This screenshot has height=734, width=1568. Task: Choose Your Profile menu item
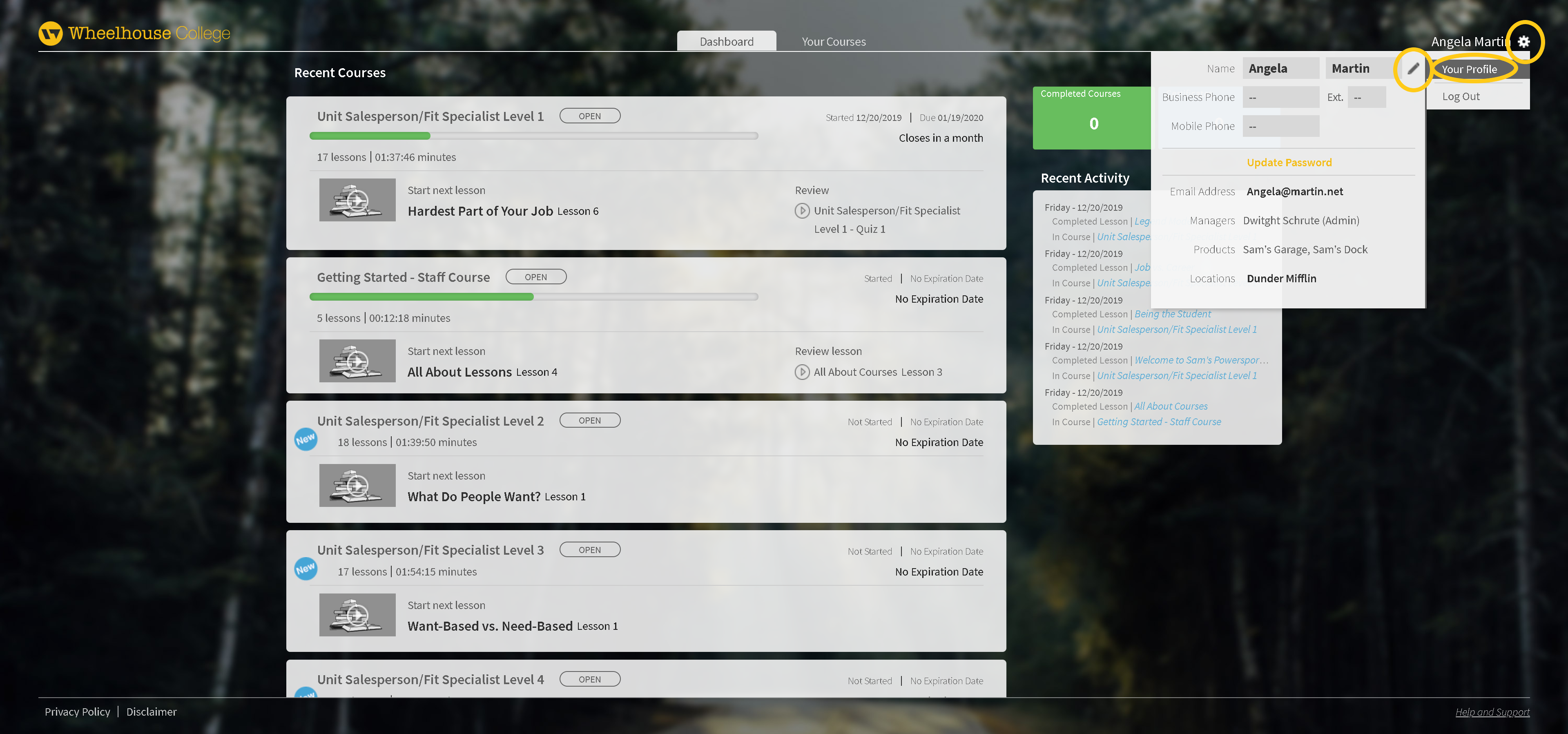(x=1469, y=69)
